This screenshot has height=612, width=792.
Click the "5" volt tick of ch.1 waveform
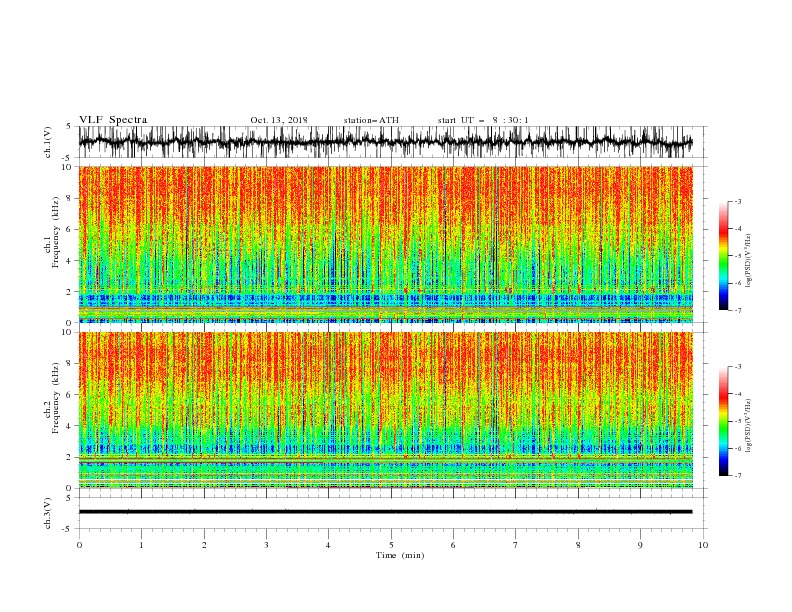(69, 126)
